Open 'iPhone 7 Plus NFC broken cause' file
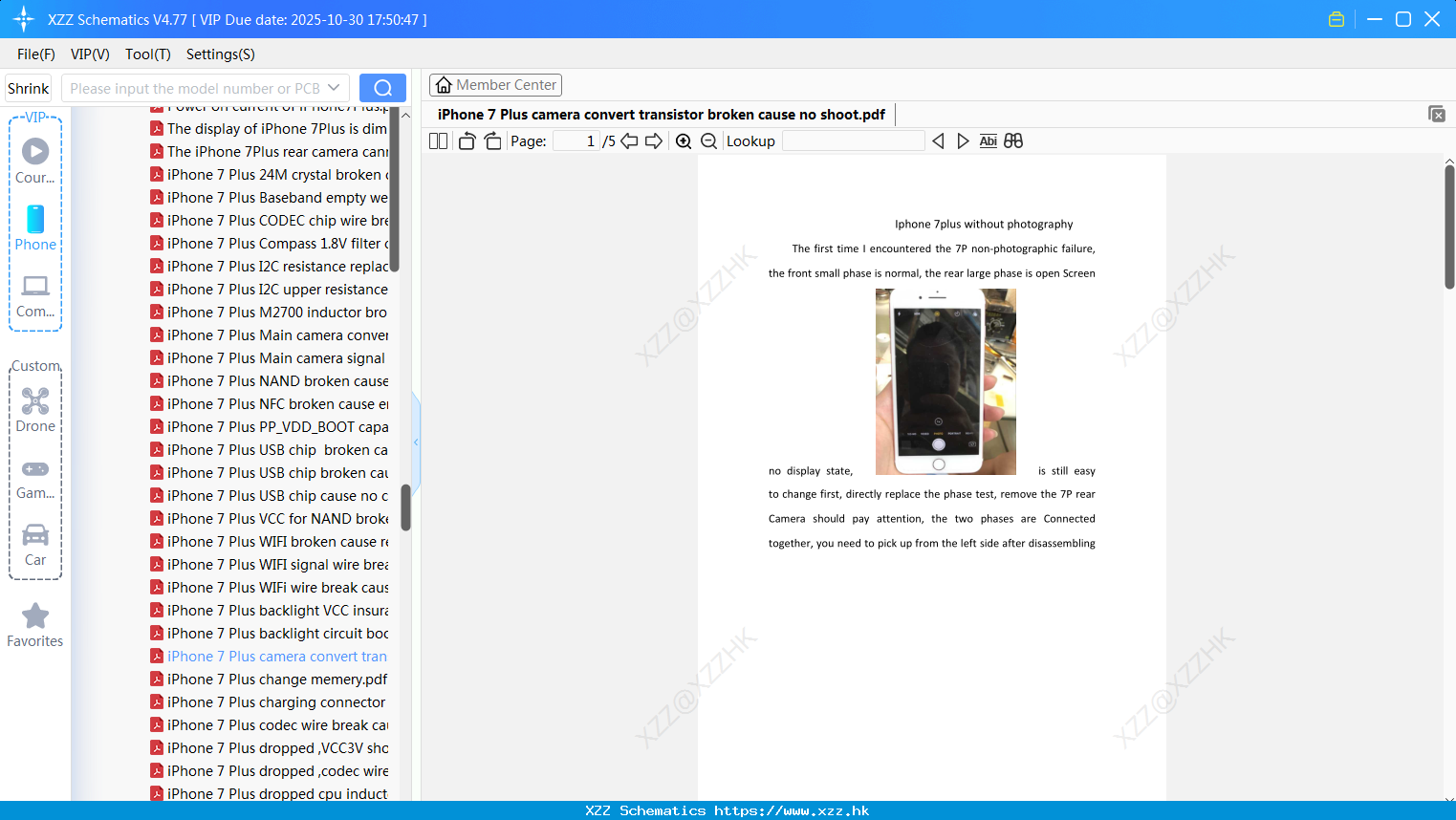The image size is (1456, 820). tap(270, 404)
